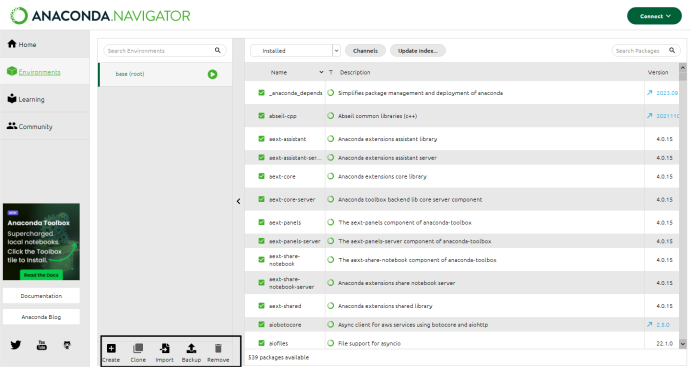Click the Create environment icon
The height and width of the screenshot is (368, 692).
pyautogui.click(x=111, y=349)
